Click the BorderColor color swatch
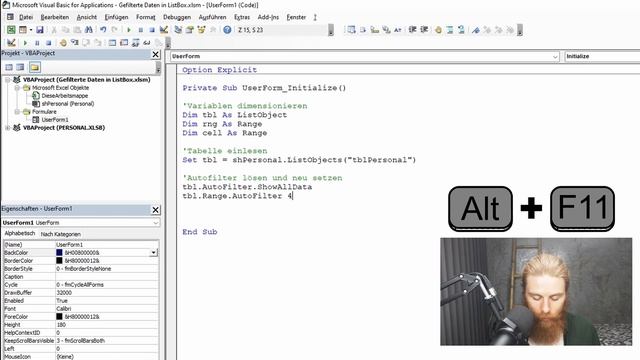 60,260
